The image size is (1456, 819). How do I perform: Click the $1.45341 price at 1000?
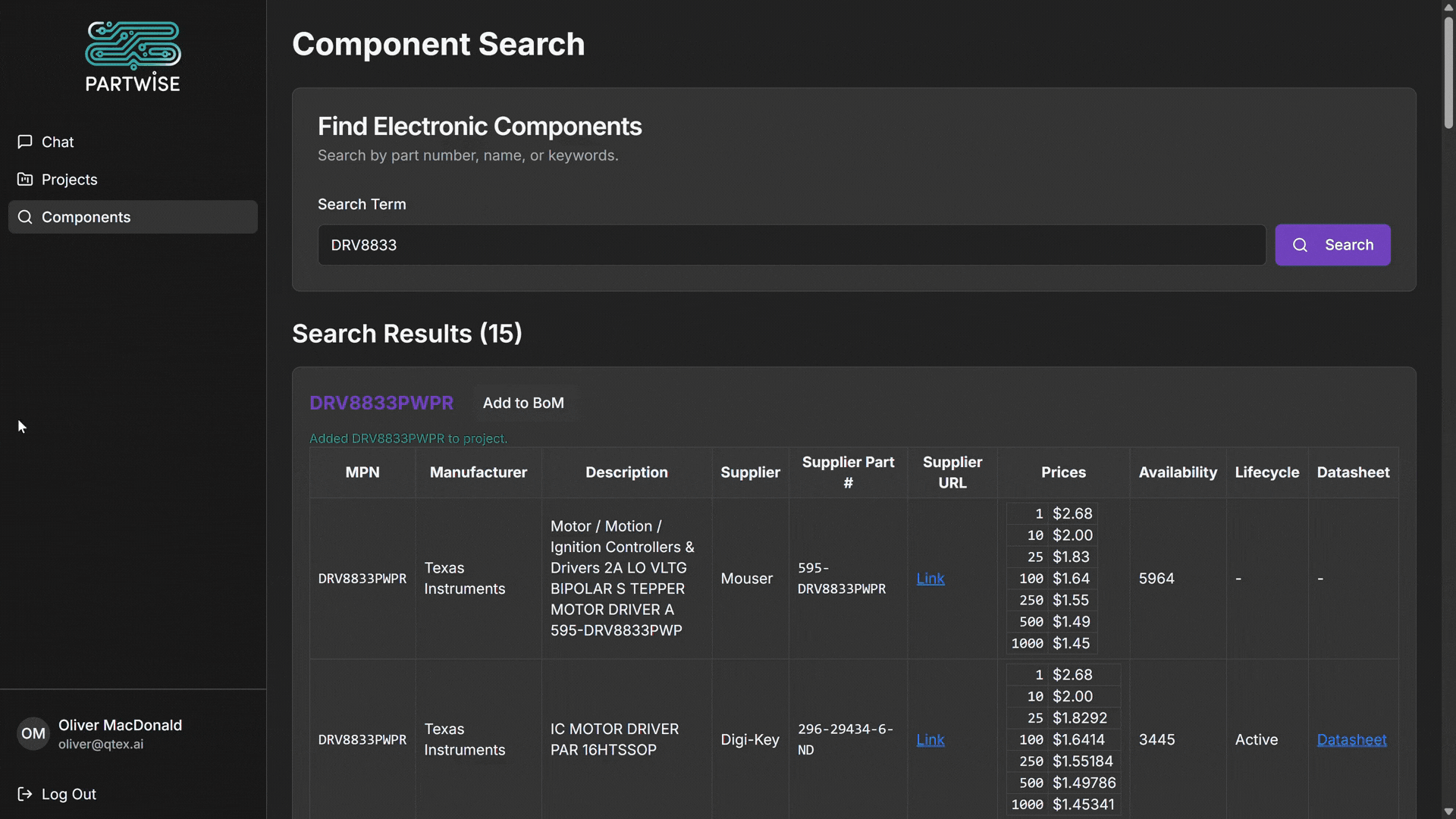pyautogui.click(x=1084, y=805)
